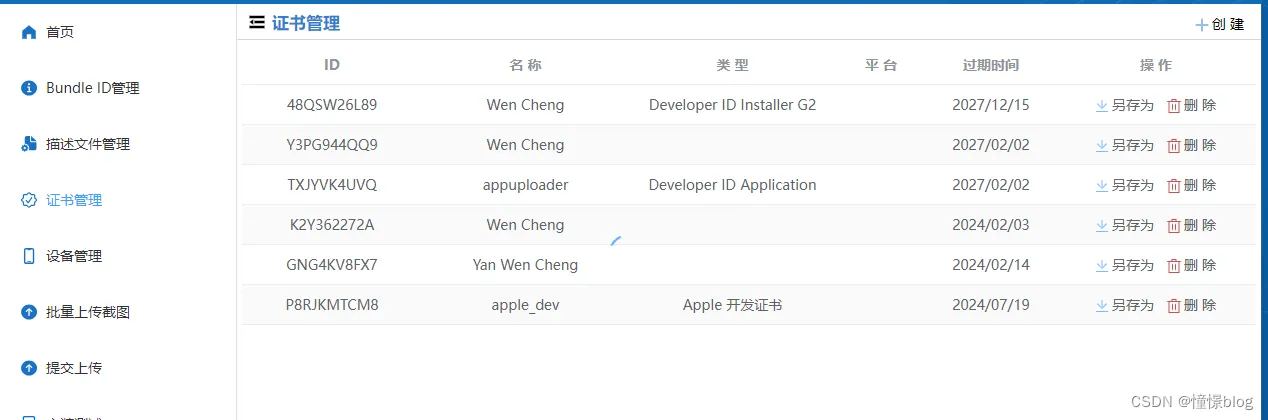Click trash icon for GNG4KV8FX7 row
This screenshot has height=420, width=1268.
[1174, 265]
